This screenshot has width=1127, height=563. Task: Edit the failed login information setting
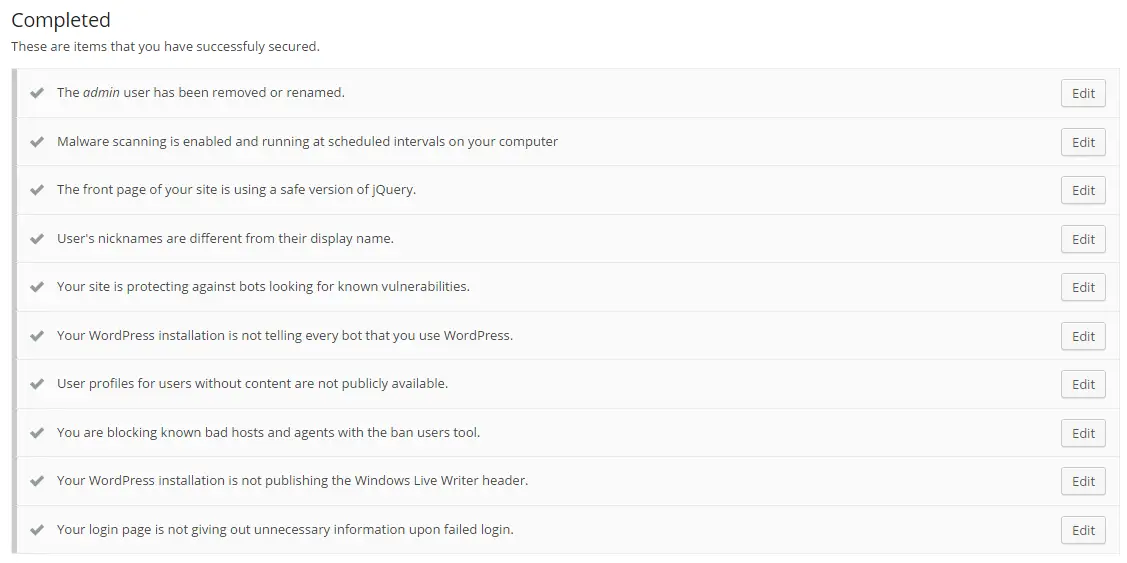[x=1083, y=531]
